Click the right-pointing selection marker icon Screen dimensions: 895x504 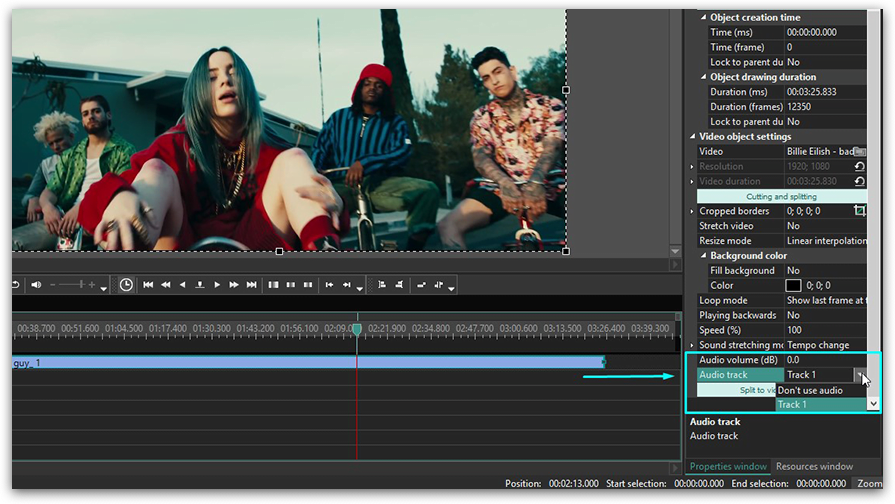coord(346,285)
